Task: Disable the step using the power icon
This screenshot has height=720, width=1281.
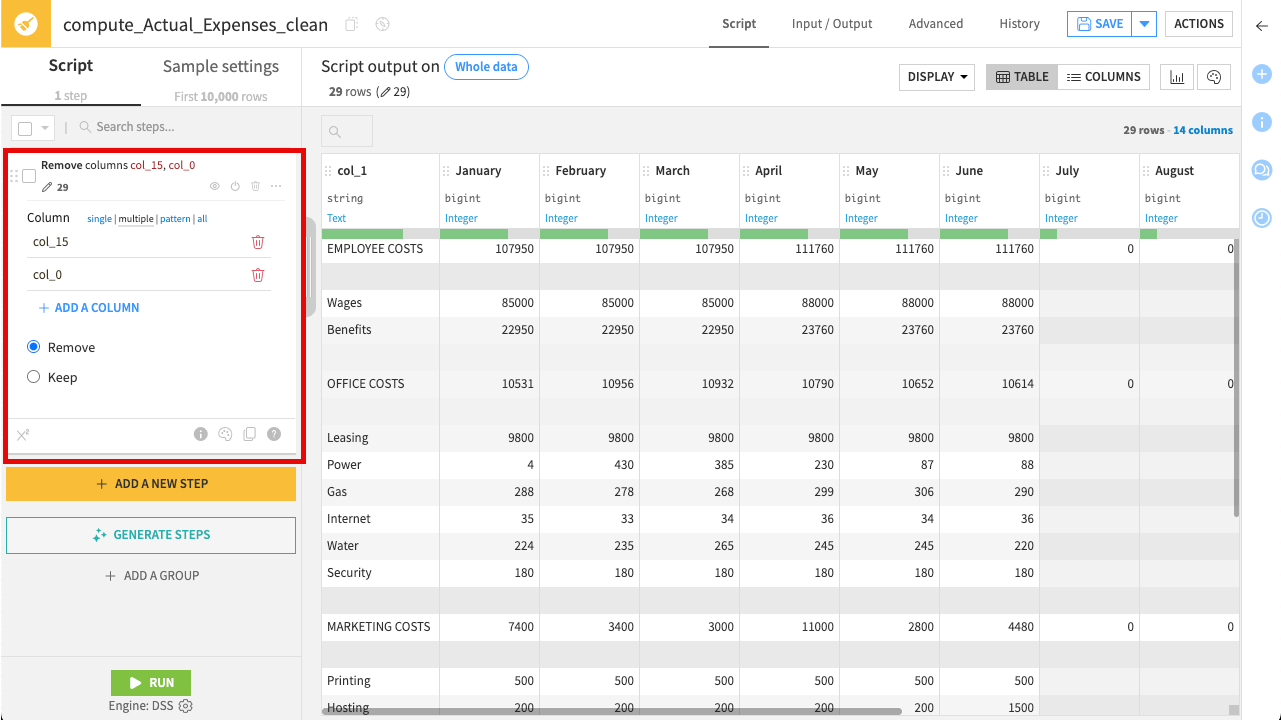Action: point(235,187)
